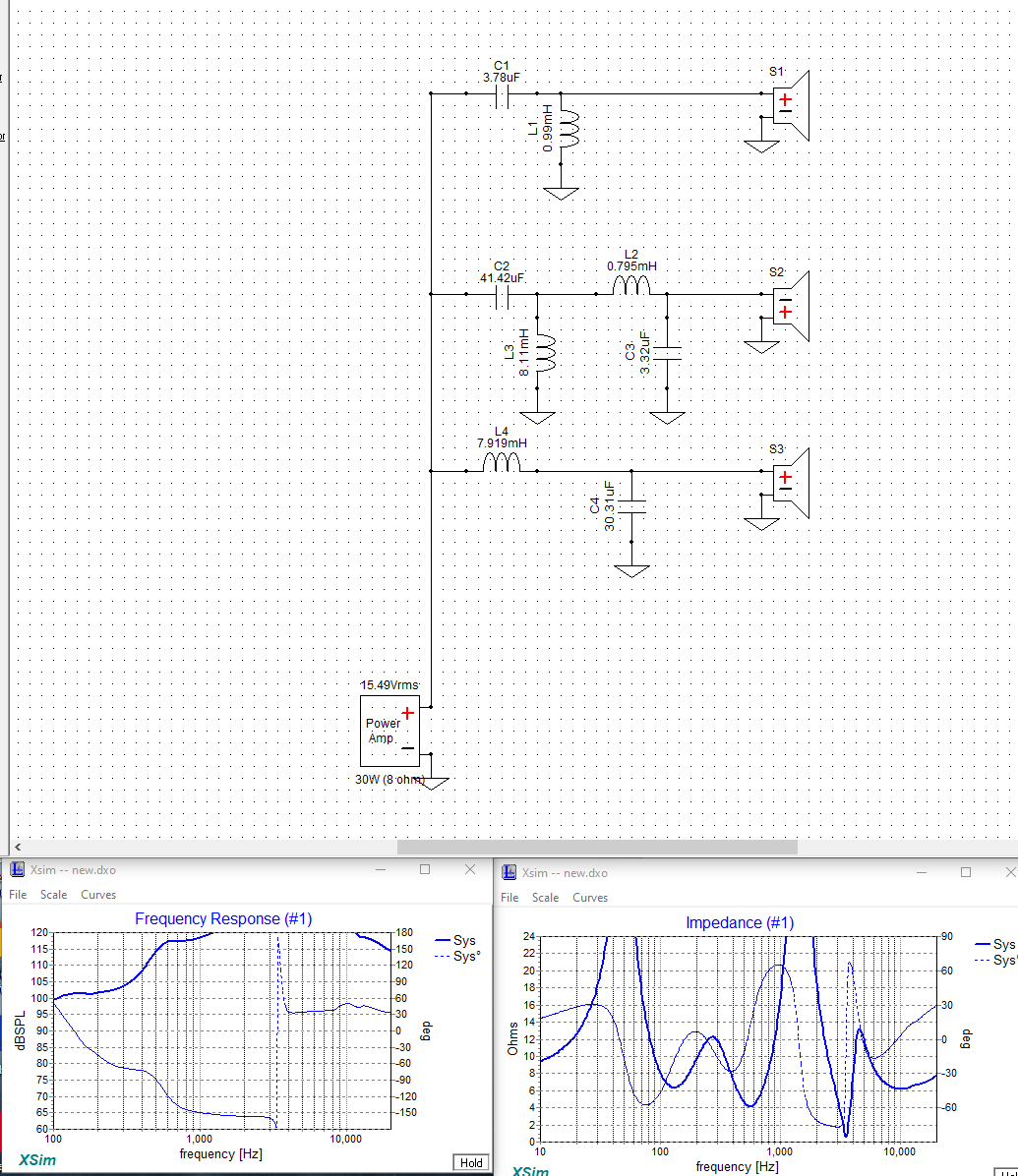This screenshot has width=1018, height=1176.
Task: Select the C1 3.78uF capacitor symbol
Action: [502, 95]
